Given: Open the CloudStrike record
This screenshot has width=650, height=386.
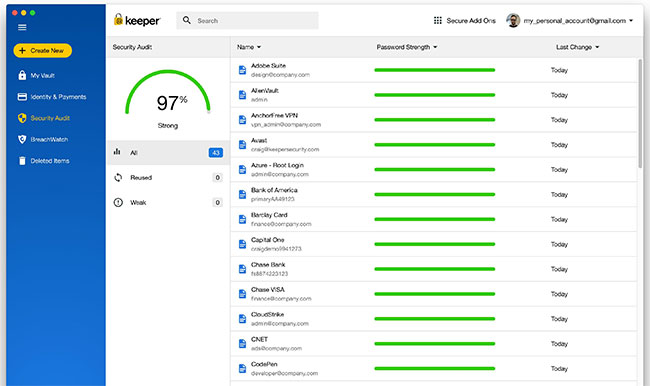Looking at the screenshot, I should (434, 319).
